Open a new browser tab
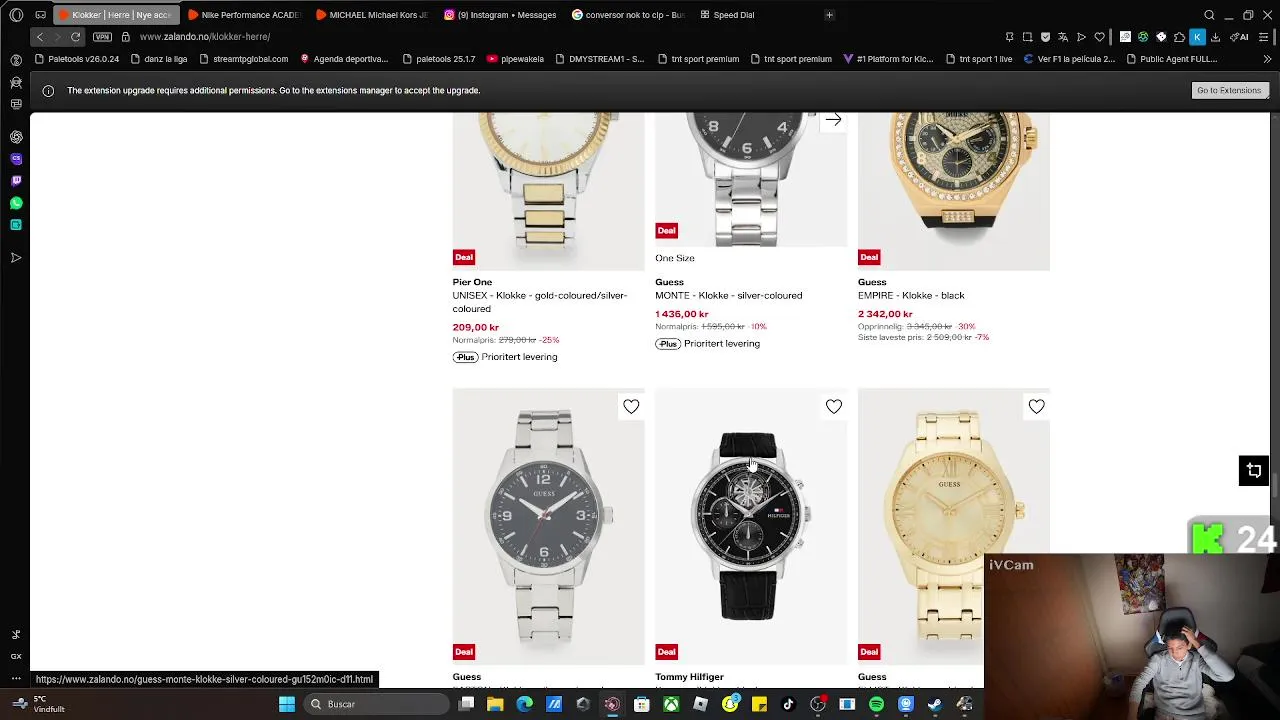Image resolution: width=1280 pixels, height=720 pixels. tap(829, 15)
